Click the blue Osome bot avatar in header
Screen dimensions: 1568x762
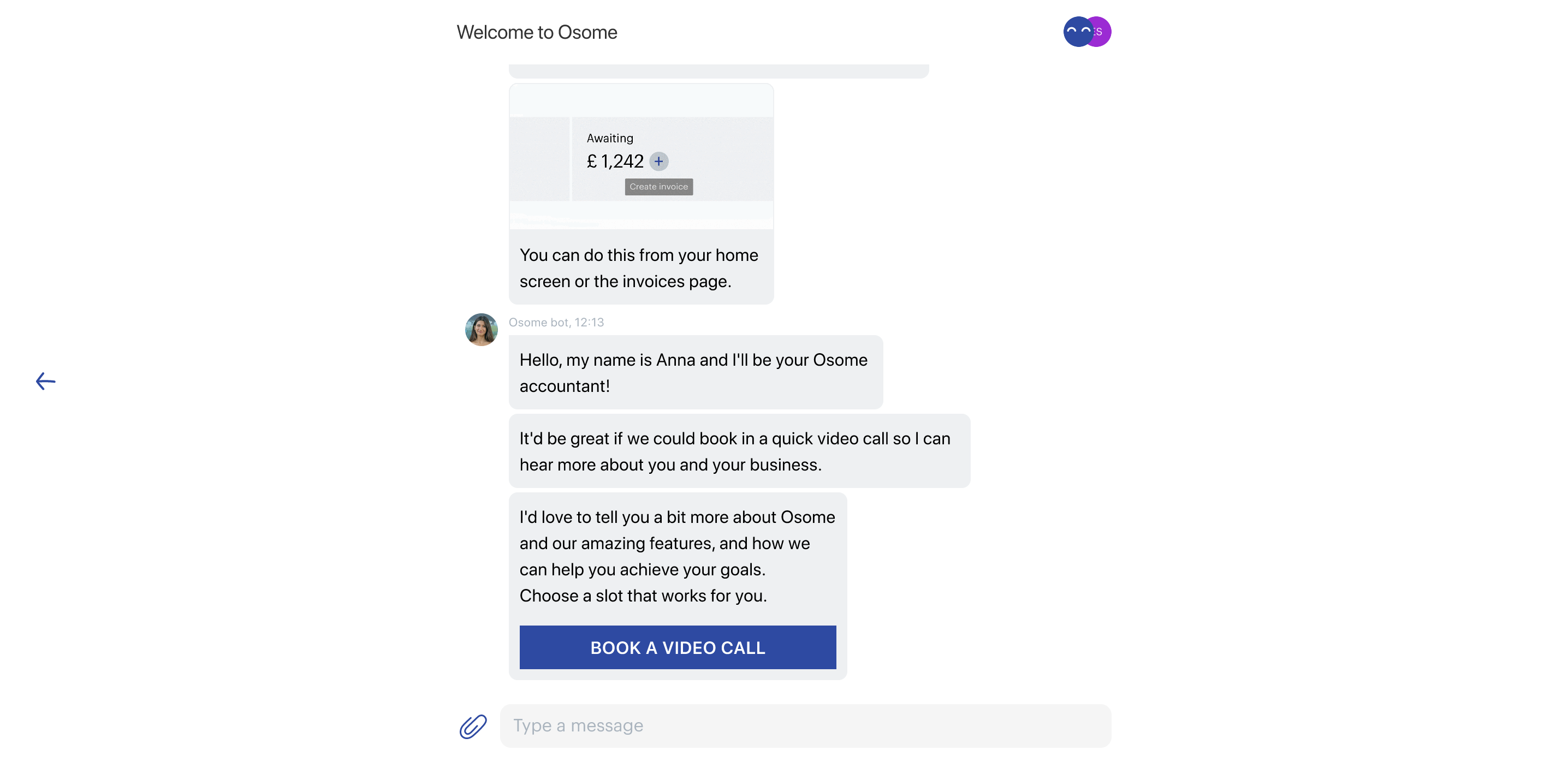[x=1076, y=32]
